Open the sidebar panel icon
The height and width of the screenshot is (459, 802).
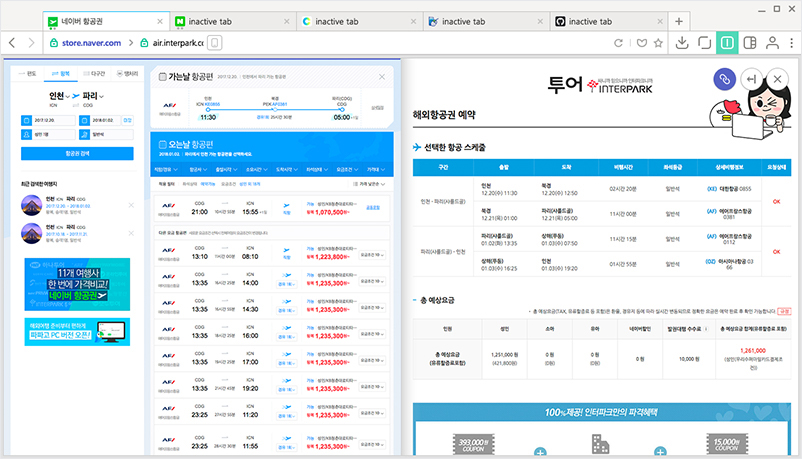pyautogui.click(x=750, y=43)
